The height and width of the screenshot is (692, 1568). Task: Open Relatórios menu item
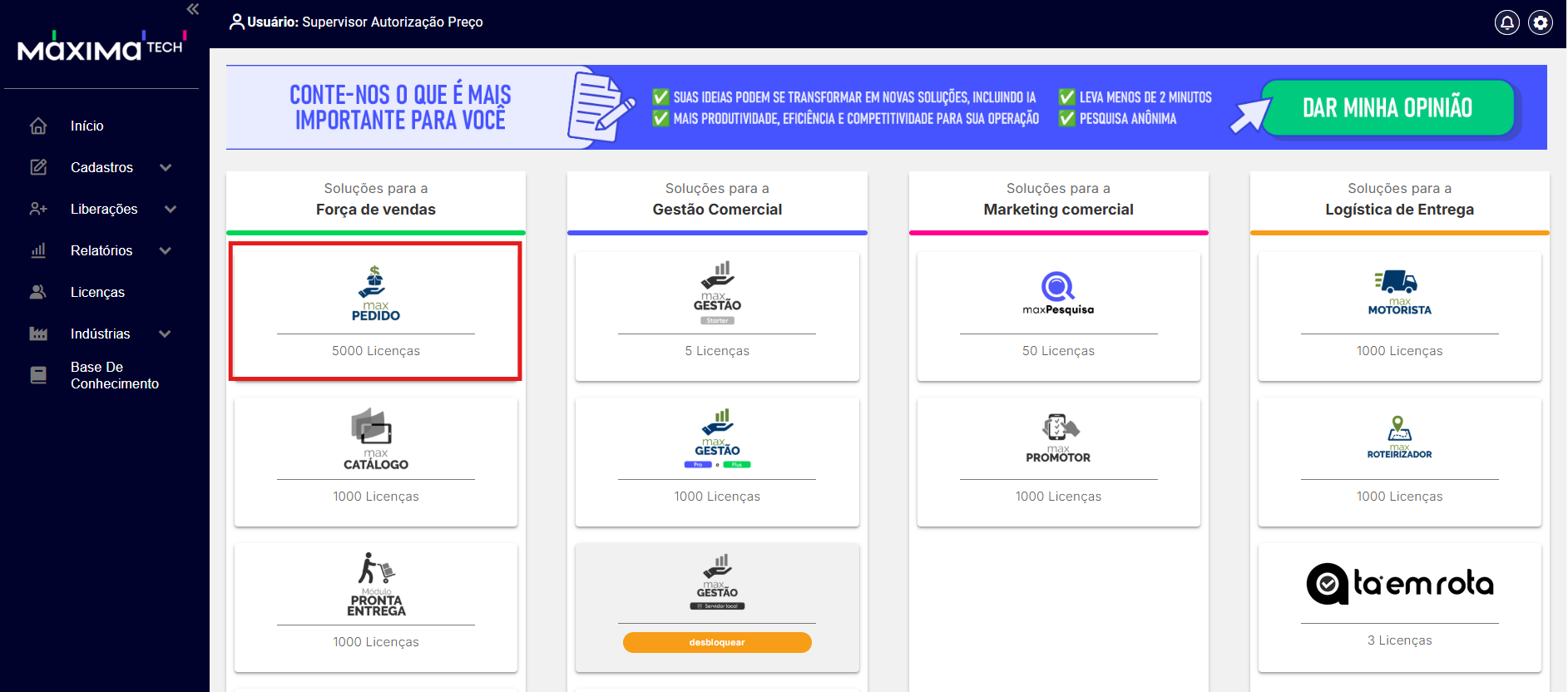coord(101,250)
